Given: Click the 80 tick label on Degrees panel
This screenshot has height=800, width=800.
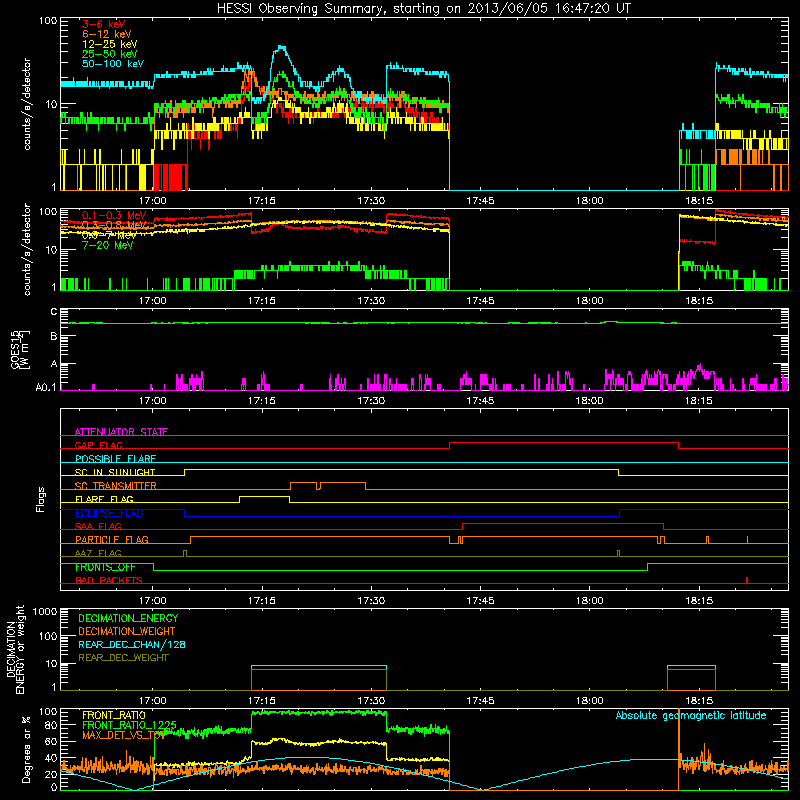Looking at the screenshot, I should pyautogui.click(x=52, y=725).
